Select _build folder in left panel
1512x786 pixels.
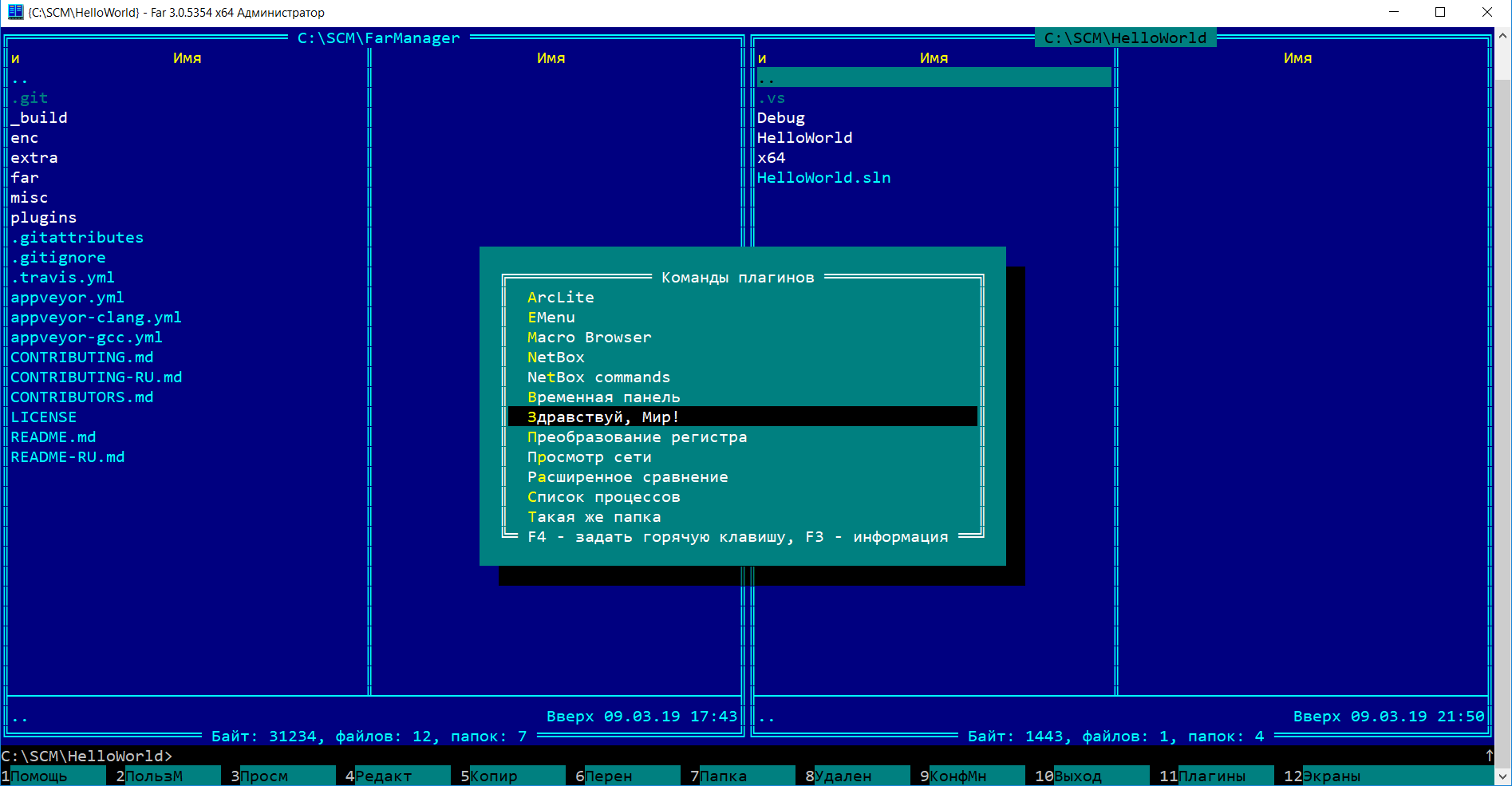pyautogui.click(x=39, y=117)
